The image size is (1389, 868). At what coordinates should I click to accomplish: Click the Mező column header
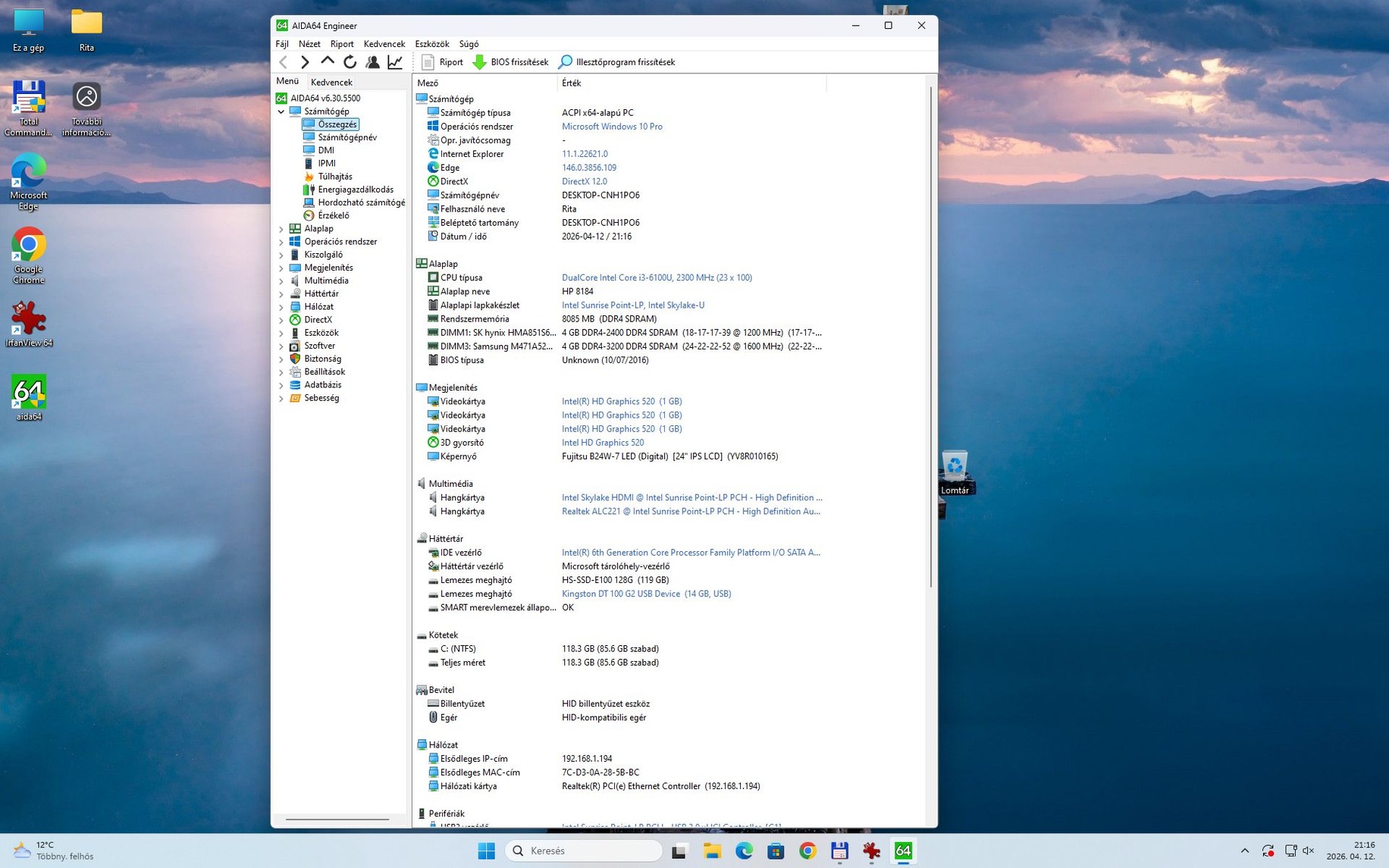[485, 83]
